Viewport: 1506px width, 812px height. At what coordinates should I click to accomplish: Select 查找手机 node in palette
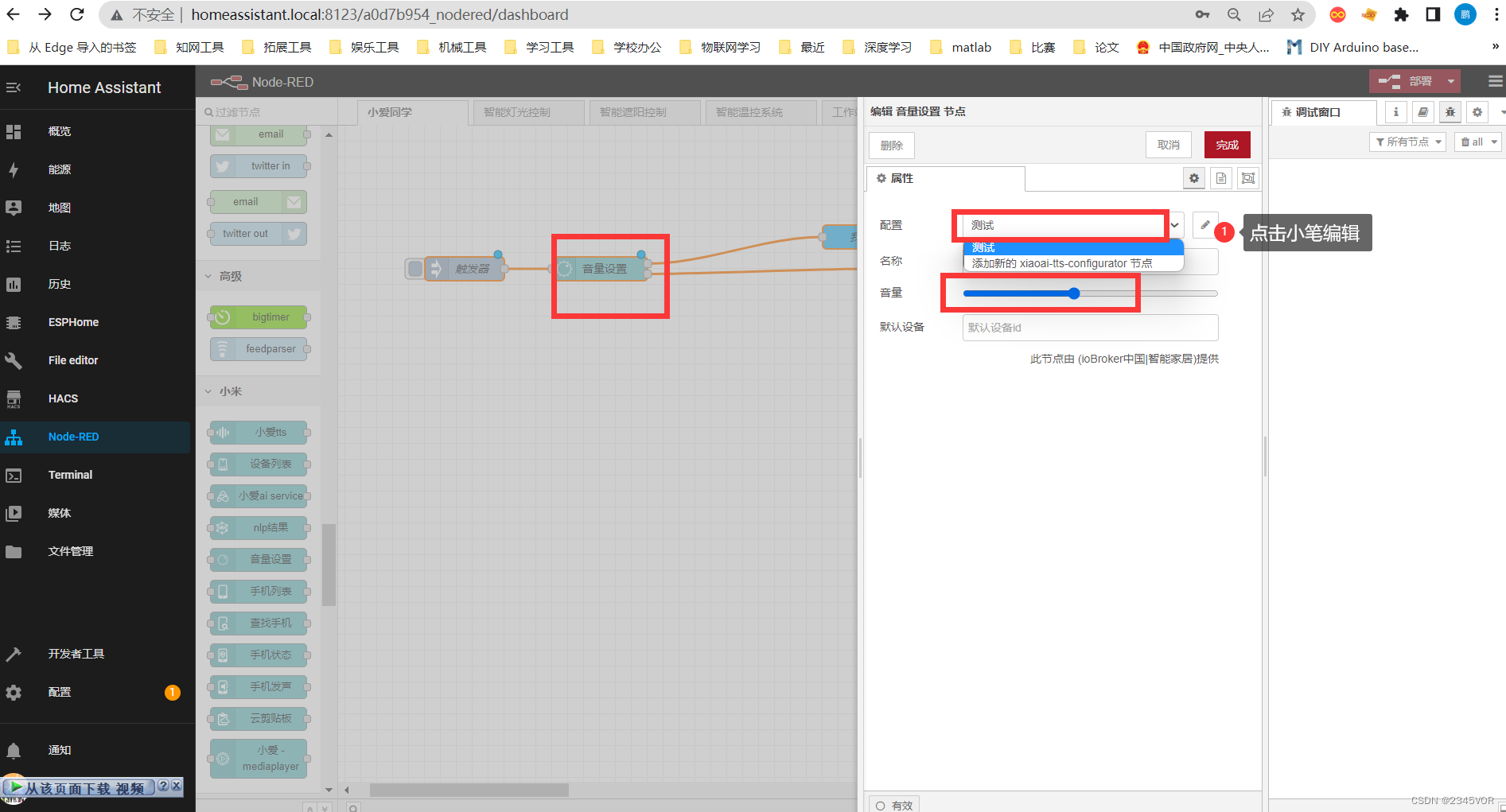259,623
